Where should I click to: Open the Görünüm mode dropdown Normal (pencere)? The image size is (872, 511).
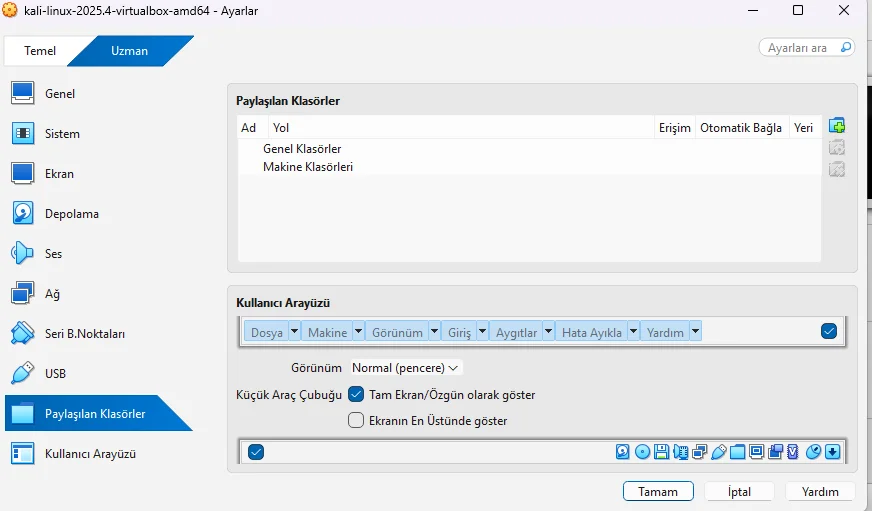click(405, 368)
